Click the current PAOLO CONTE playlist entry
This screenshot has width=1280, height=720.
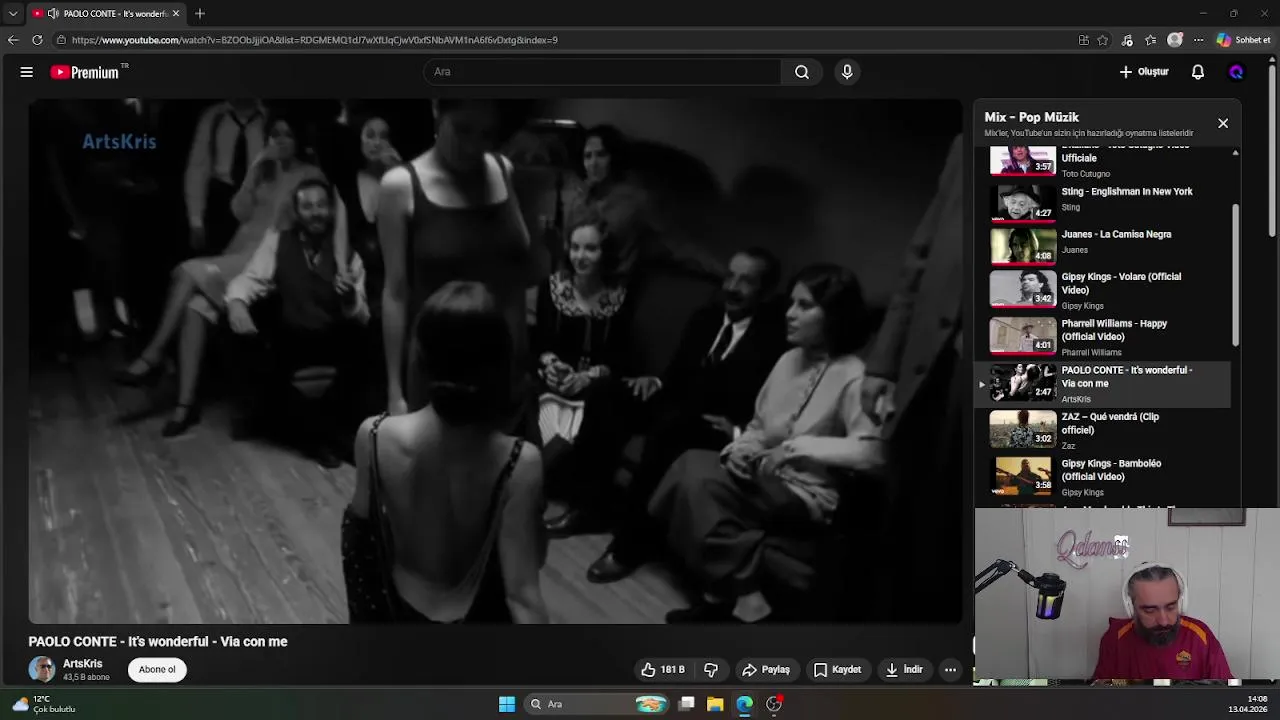[1104, 384]
